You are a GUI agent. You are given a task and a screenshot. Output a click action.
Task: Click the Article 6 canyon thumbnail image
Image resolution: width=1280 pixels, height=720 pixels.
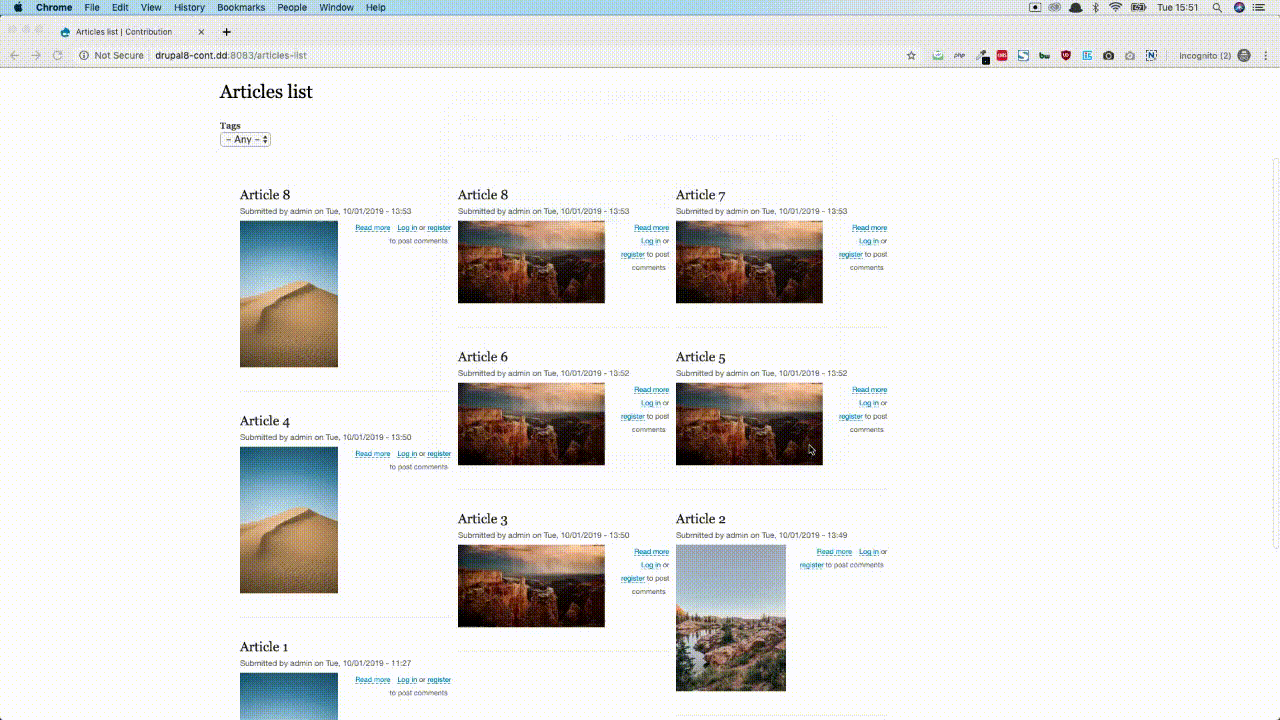click(531, 424)
